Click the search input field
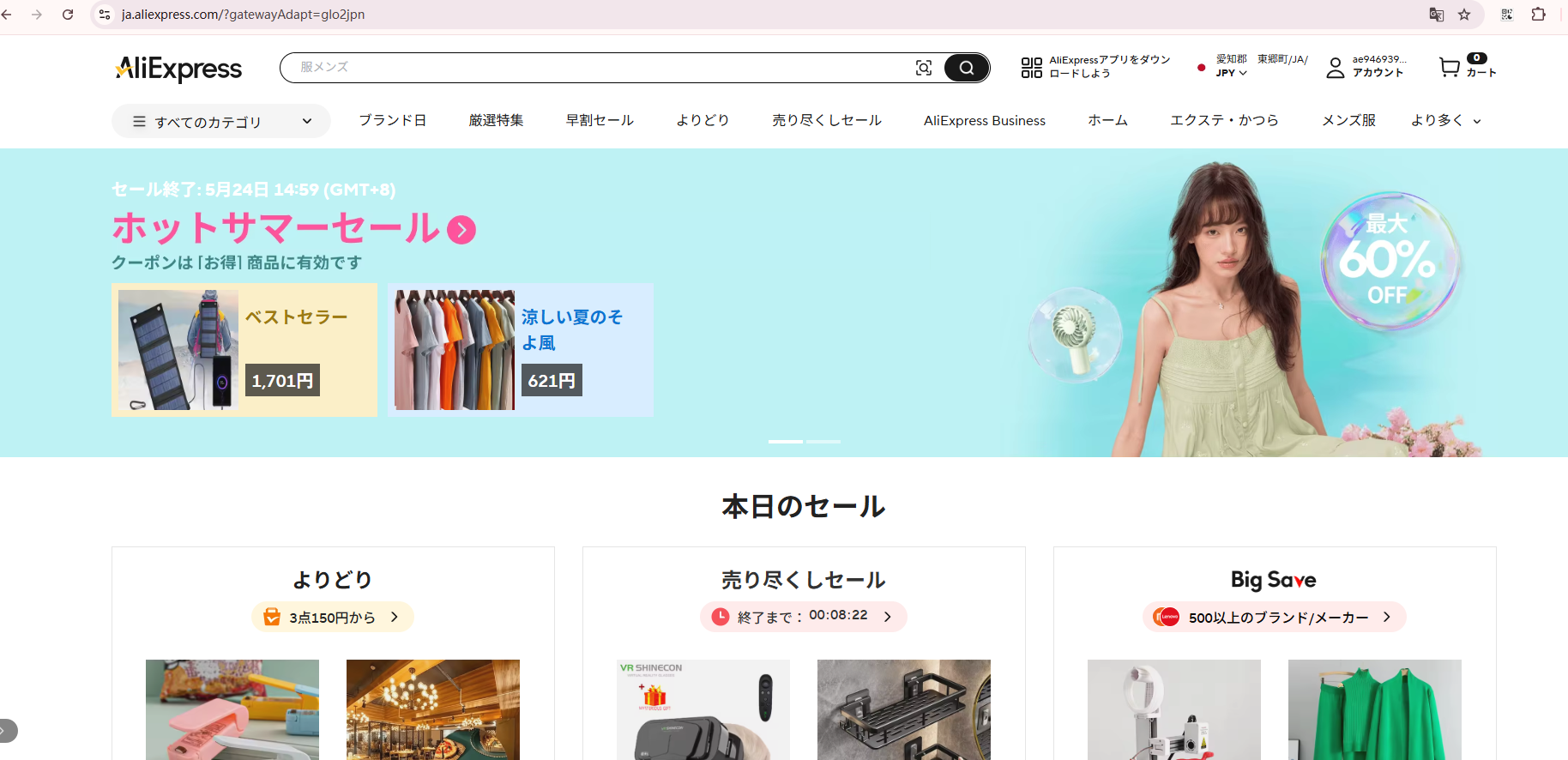Image resolution: width=1568 pixels, height=760 pixels. click(x=600, y=67)
